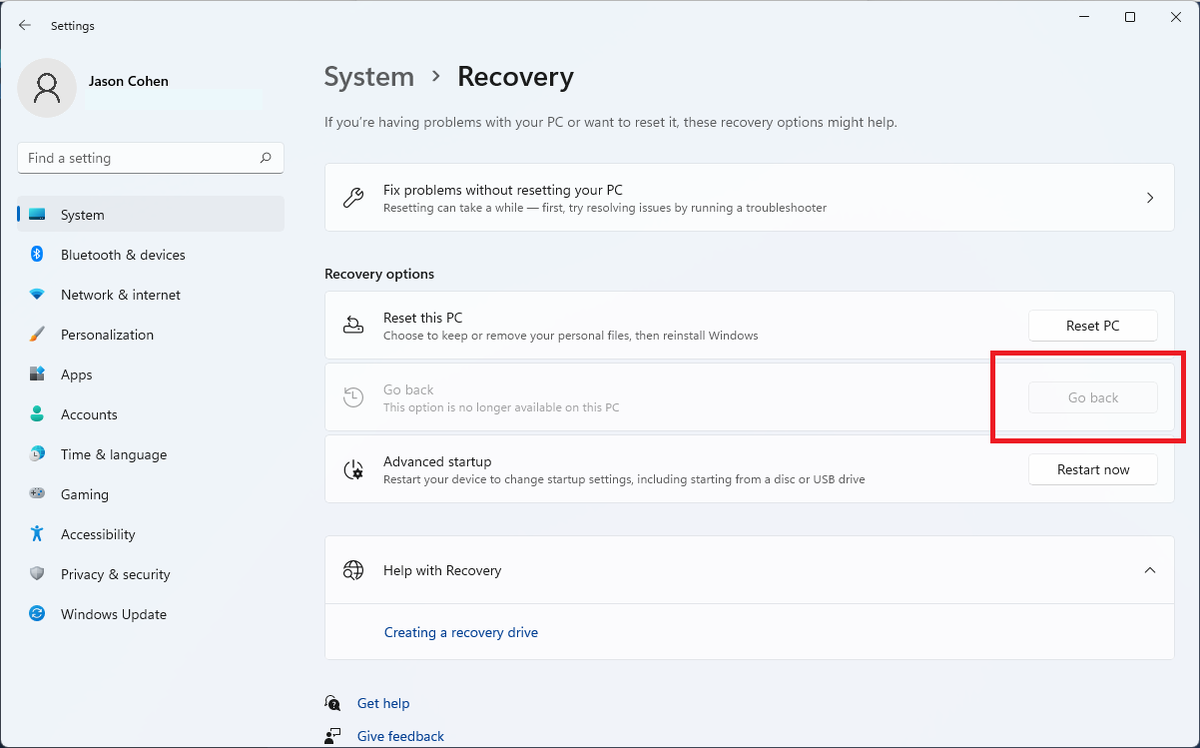
Task: Click the Recovery options heading
Action: click(379, 274)
